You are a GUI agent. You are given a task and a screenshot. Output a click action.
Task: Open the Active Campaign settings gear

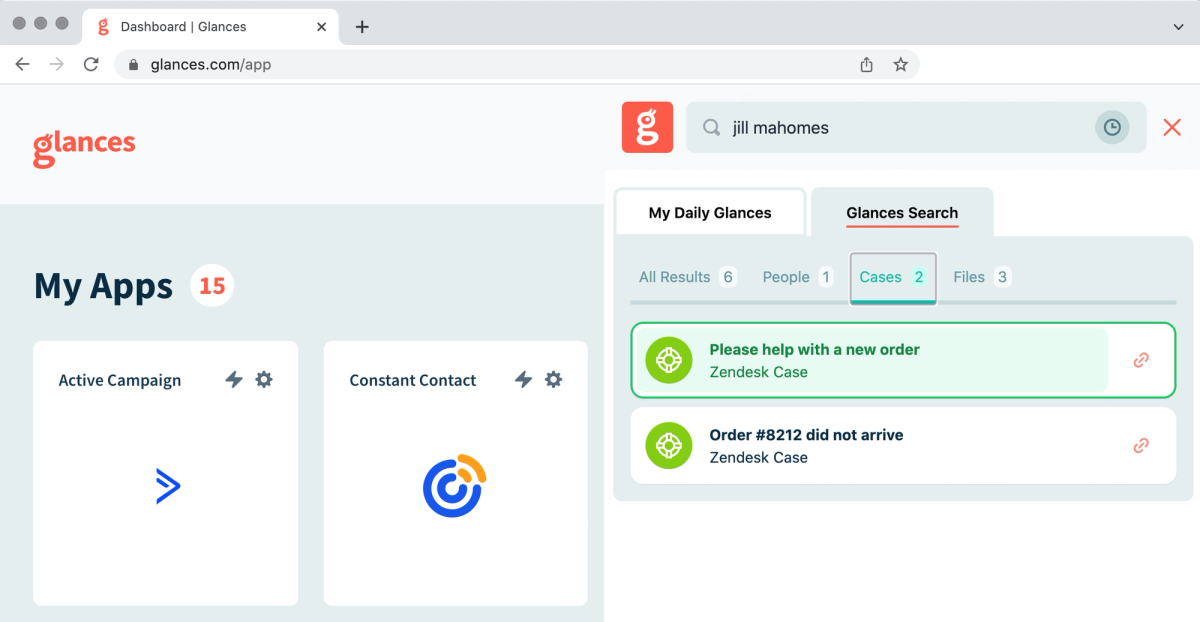coord(264,379)
